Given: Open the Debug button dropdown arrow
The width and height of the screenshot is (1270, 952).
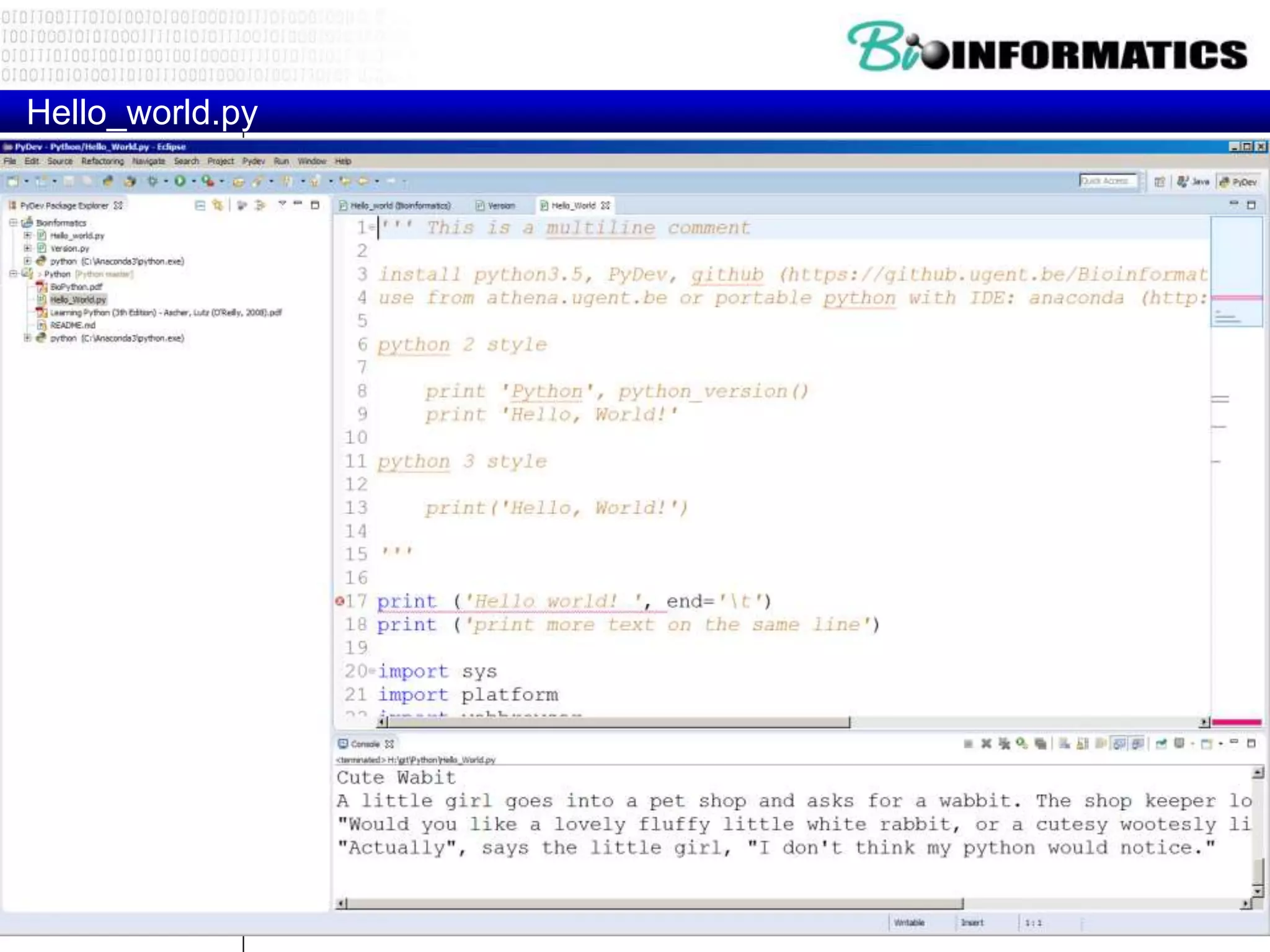Looking at the screenshot, I should [166, 182].
